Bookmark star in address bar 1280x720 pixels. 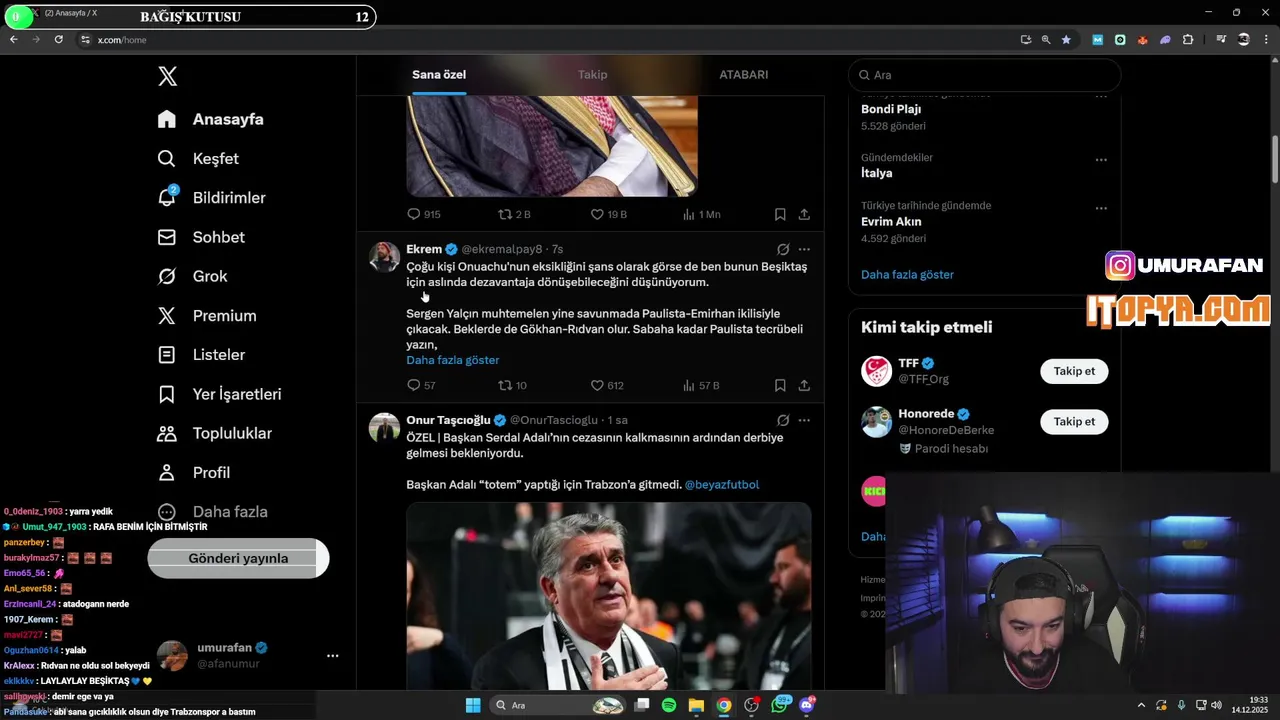(1066, 39)
